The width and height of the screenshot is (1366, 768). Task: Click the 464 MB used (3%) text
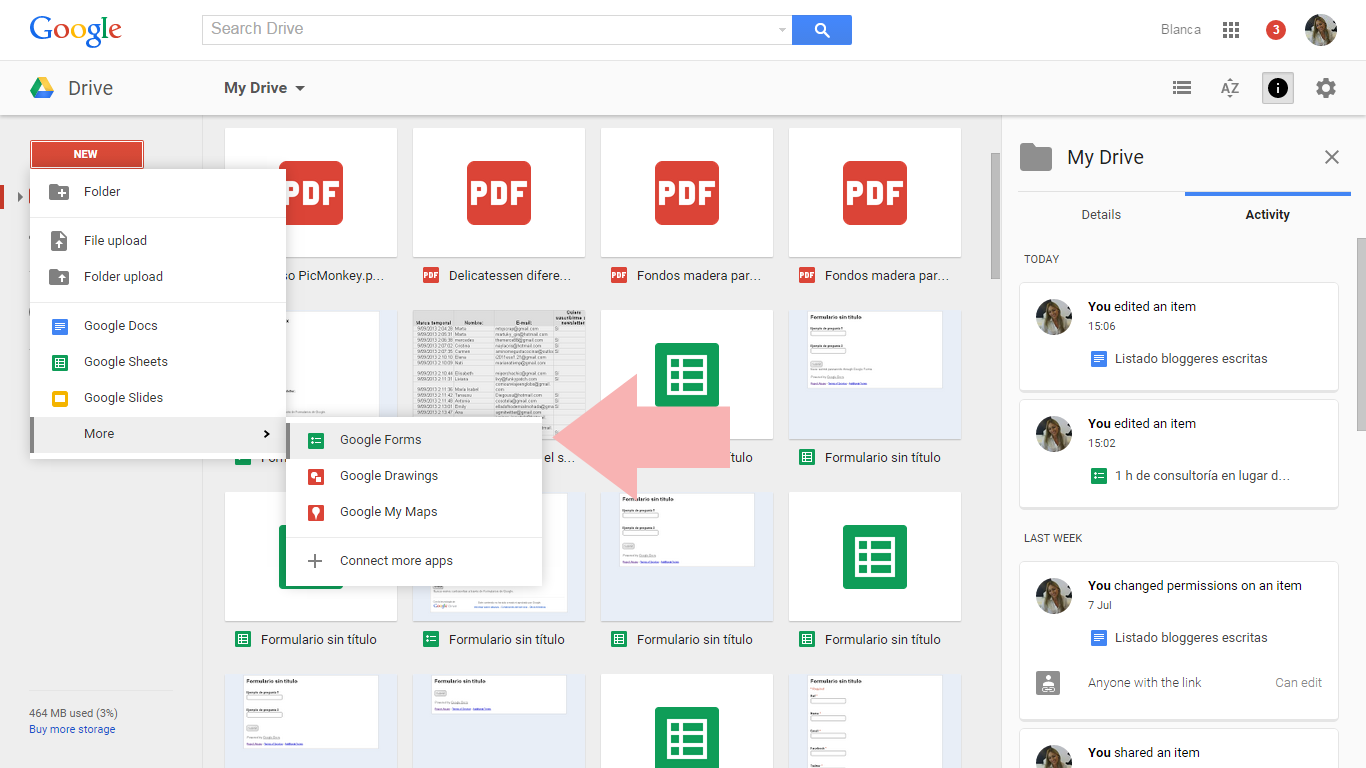pyautogui.click(x=73, y=713)
